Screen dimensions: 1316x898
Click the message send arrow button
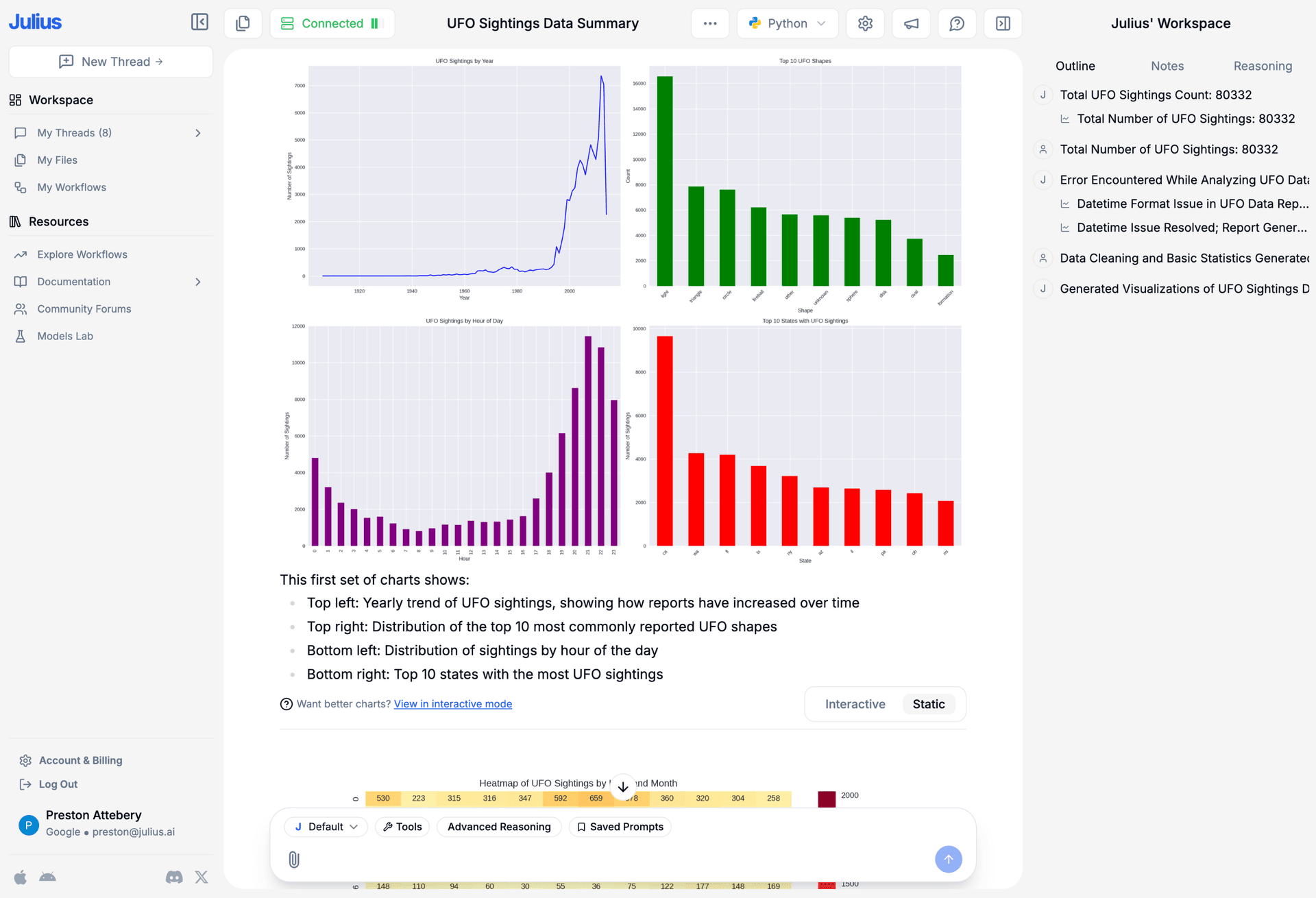[949, 859]
